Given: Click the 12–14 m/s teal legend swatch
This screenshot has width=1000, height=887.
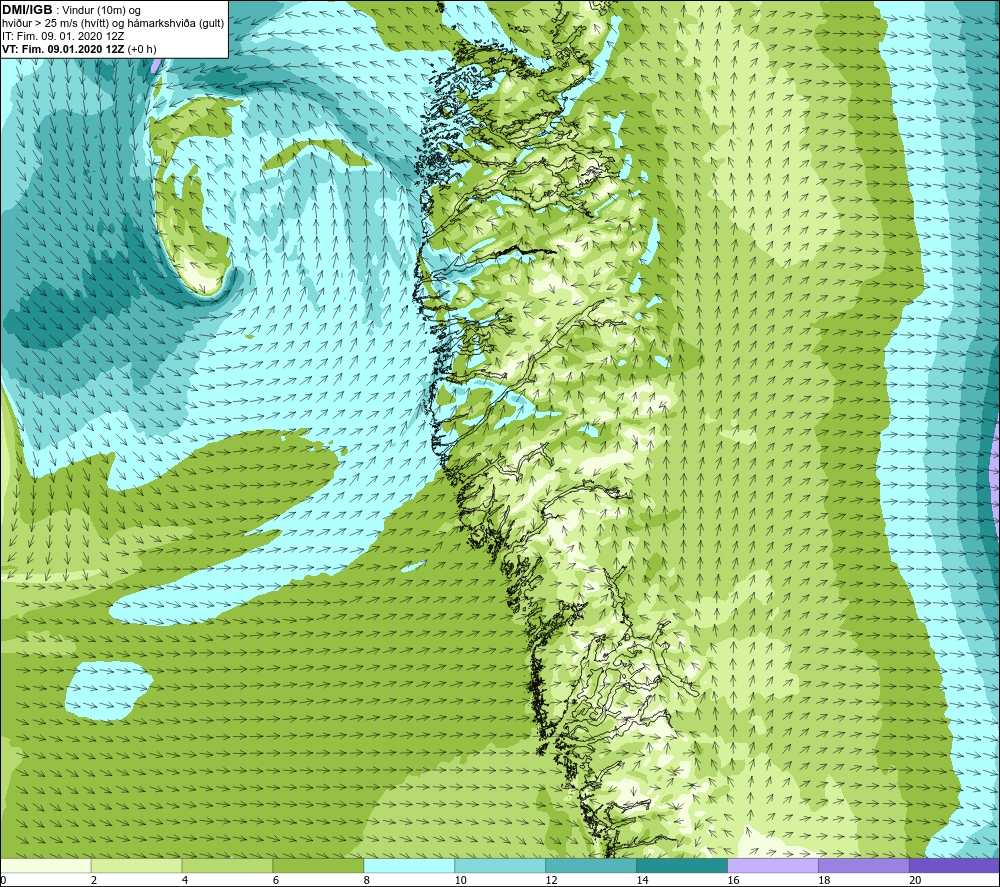Looking at the screenshot, I should pos(591,865).
